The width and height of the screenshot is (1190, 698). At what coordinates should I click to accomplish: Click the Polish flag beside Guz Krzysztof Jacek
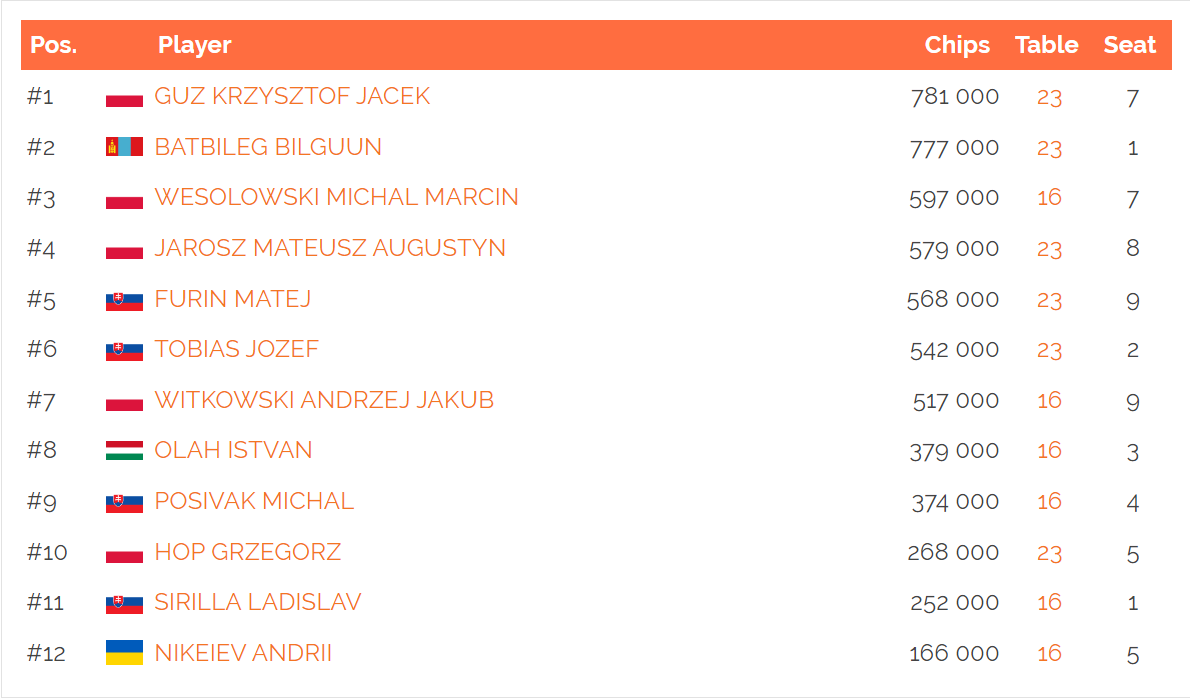pyautogui.click(x=124, y=96)
